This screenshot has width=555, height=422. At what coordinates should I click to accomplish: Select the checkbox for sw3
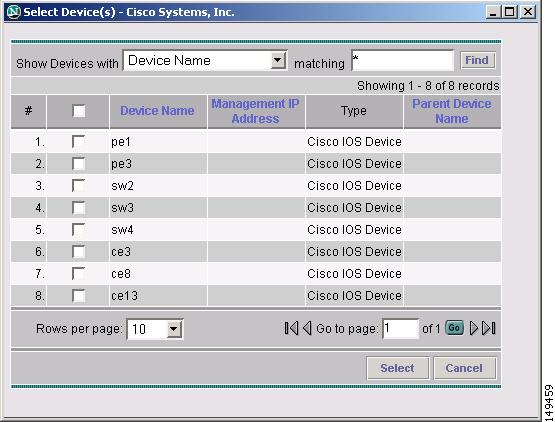(x=78, y=207)
